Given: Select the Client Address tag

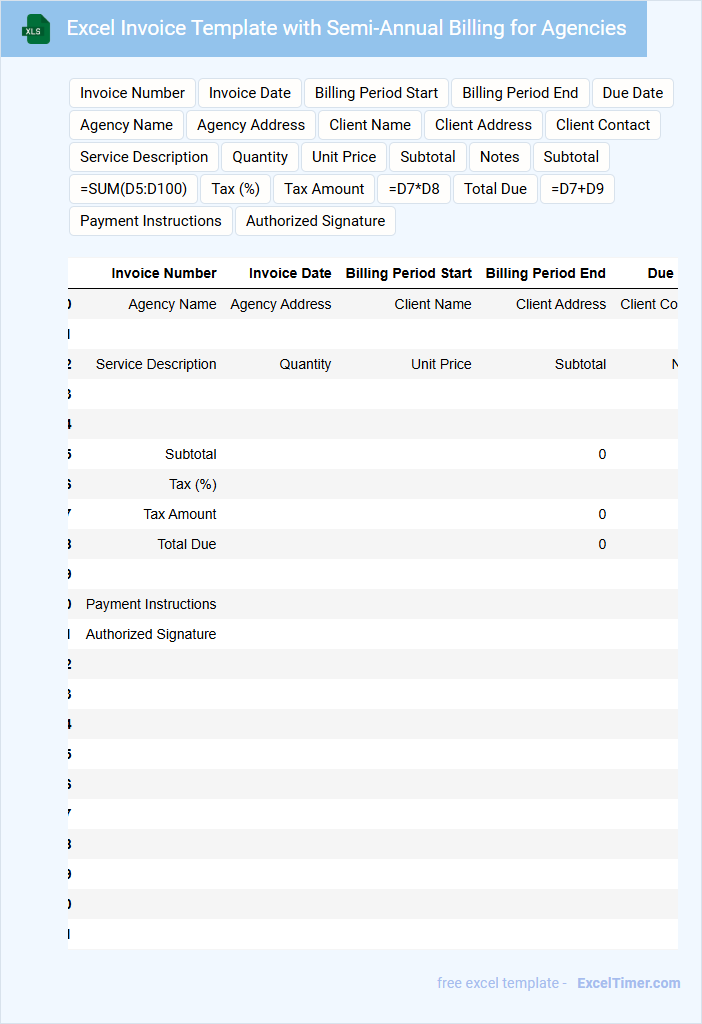Looking at the screenshot, I should click(483, 125).
